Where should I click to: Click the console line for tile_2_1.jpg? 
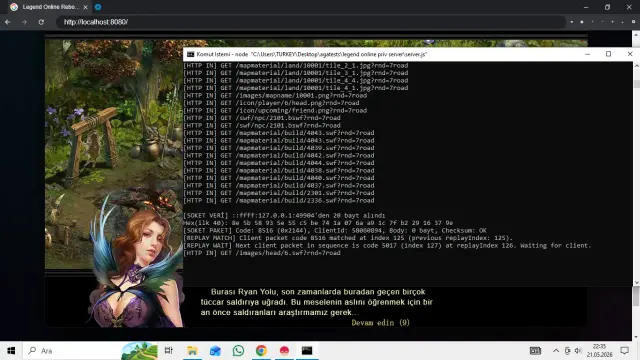pyautogui.click(x=296, y=65)
